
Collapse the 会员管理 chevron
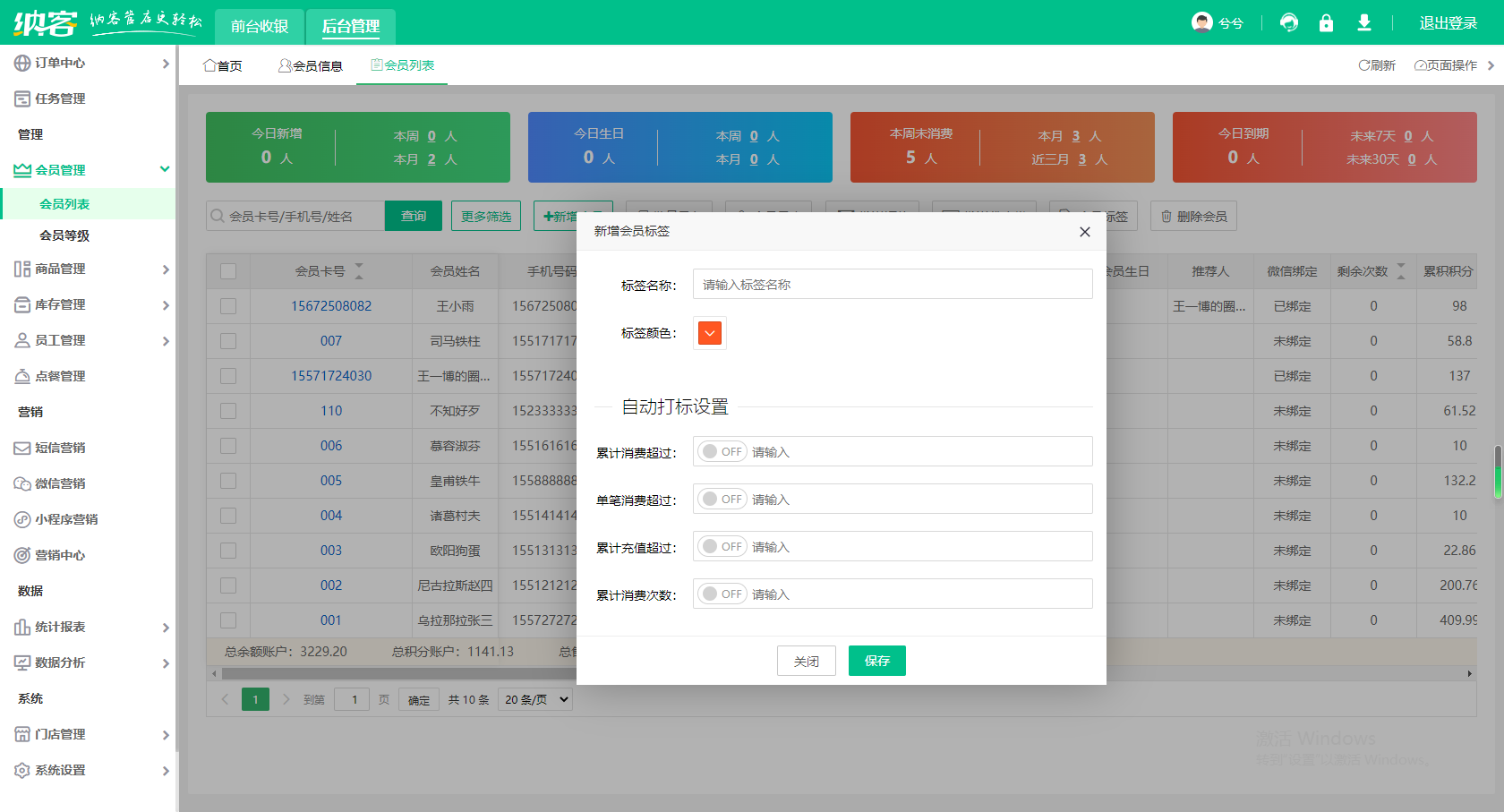click(165, 169)
